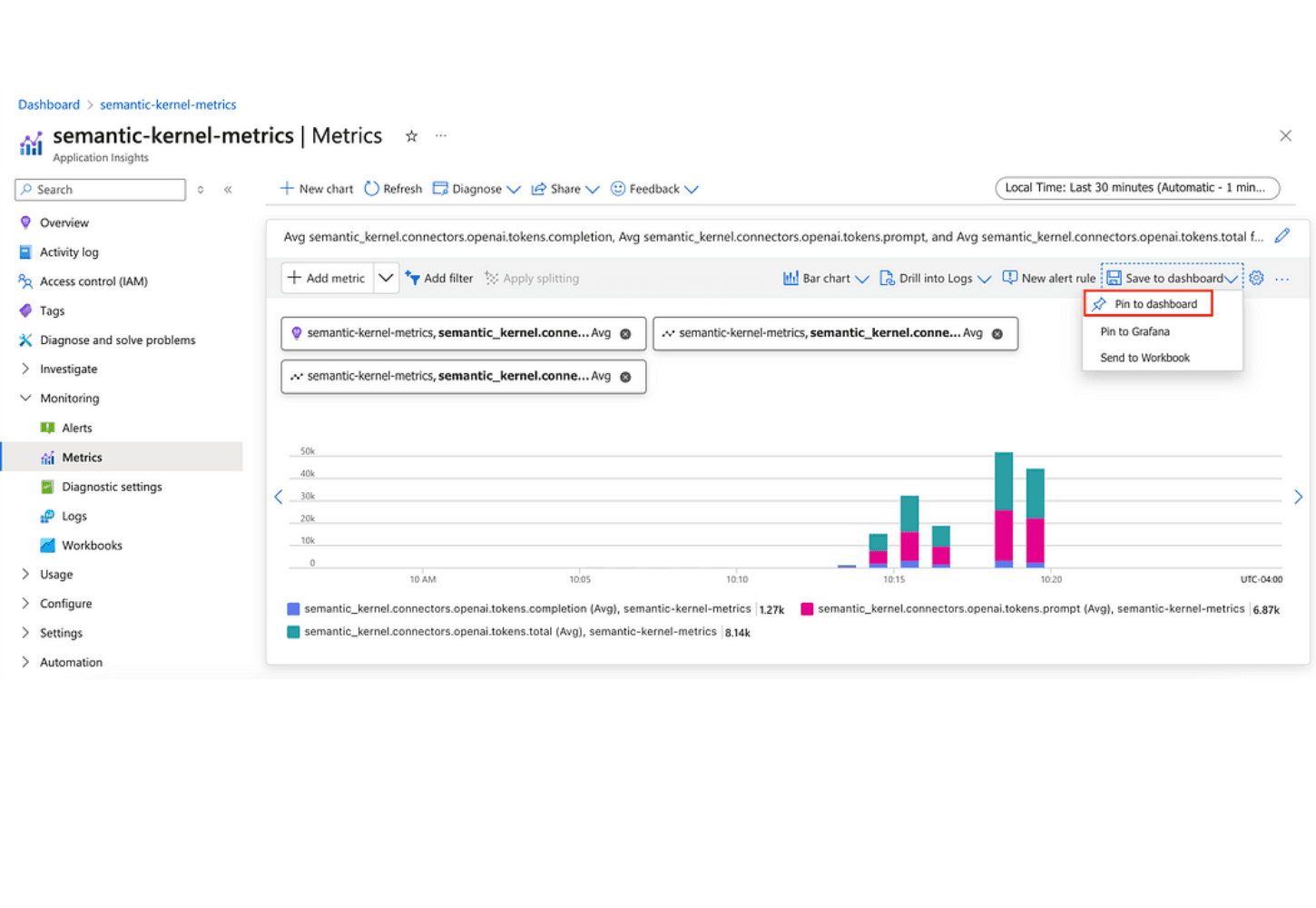Click the previous arrow on chart left edge
This screenshot has width=1316, height=908.
point(279,497)
